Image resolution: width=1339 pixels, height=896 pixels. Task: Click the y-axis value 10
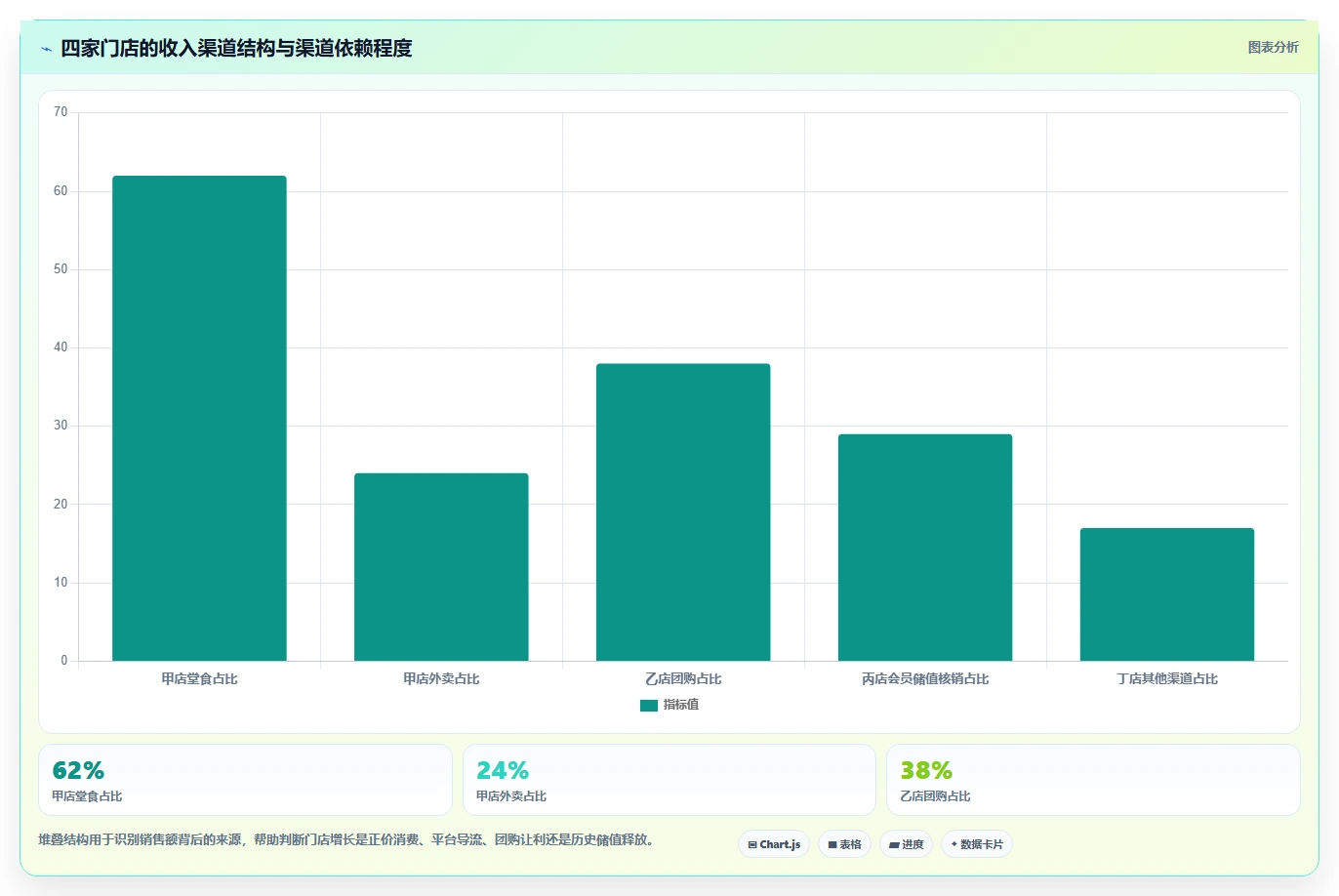(x=61, y=583)
